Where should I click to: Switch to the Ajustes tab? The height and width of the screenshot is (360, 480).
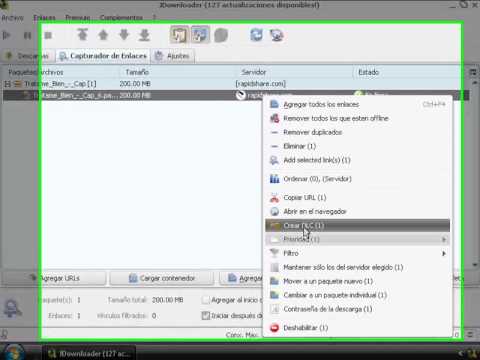(173, 56)
